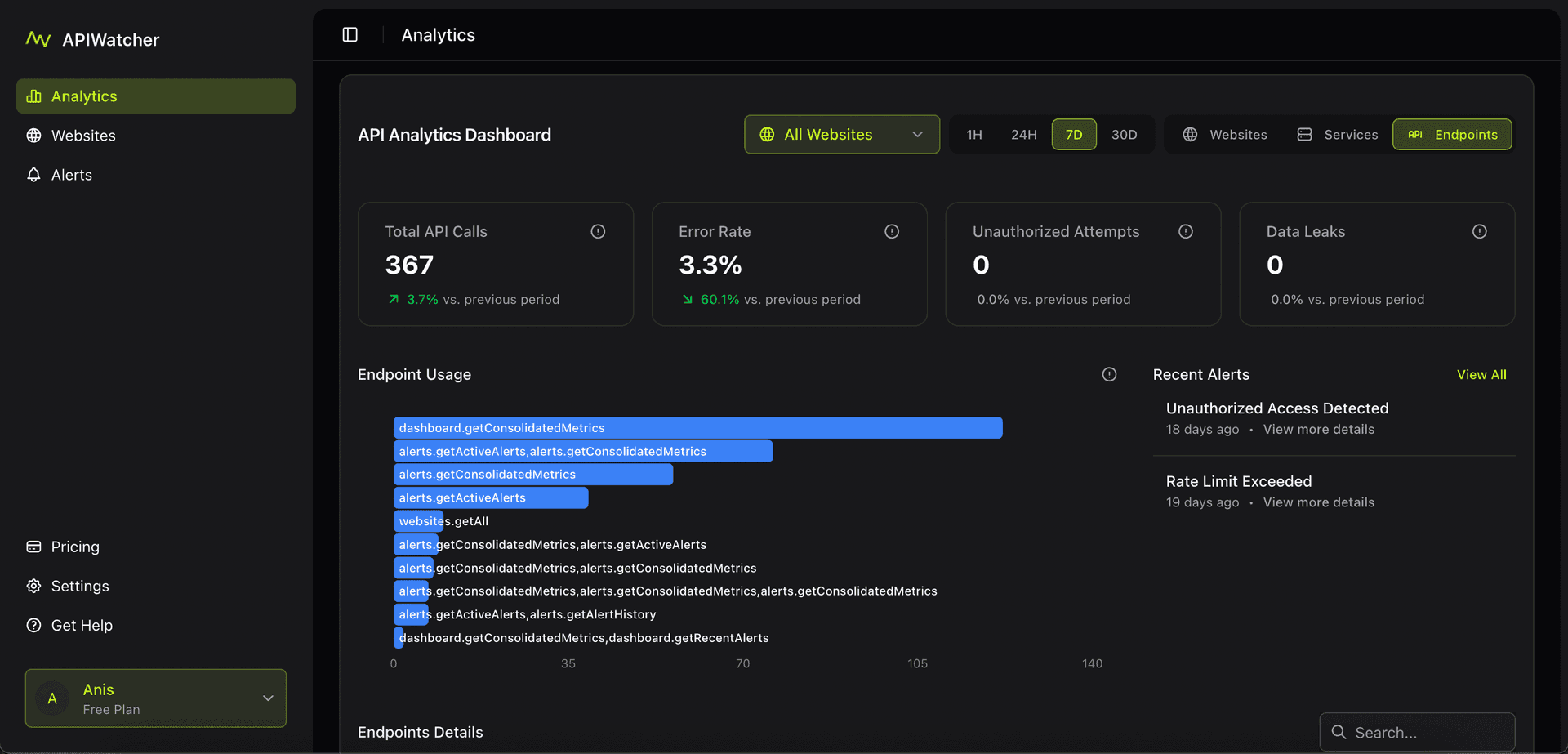Screen dimensions: 1568x754
Task: Click the chevron on the All Websites selector
Action: point(917,134)
